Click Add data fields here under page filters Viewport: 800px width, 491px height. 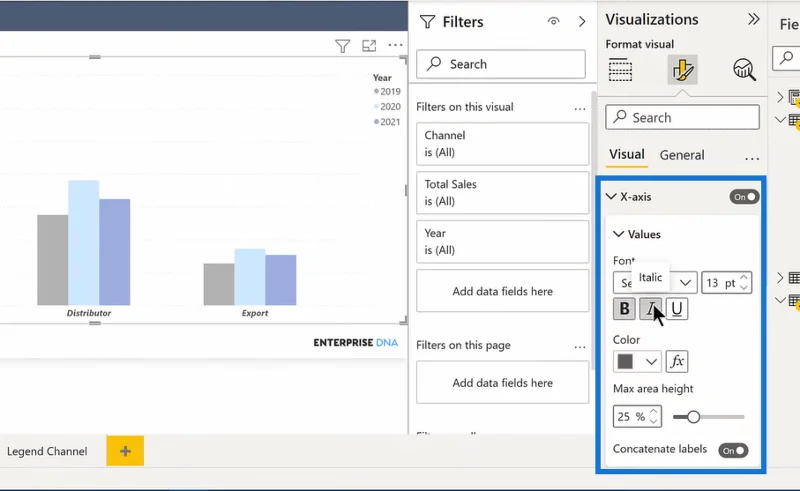pos(503,383)
